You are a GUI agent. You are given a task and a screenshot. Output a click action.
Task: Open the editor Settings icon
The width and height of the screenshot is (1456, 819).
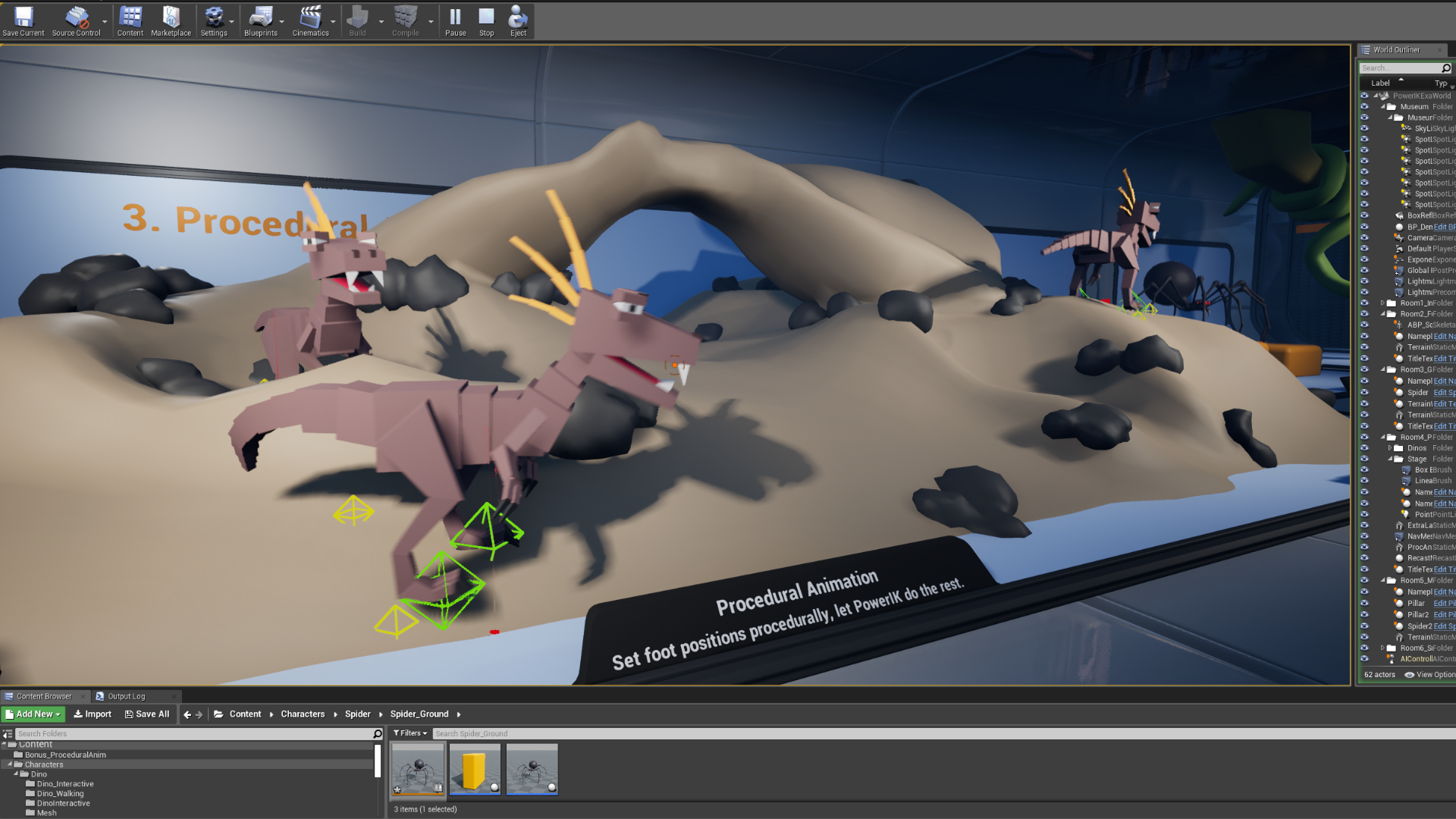(x=214, y=20)
